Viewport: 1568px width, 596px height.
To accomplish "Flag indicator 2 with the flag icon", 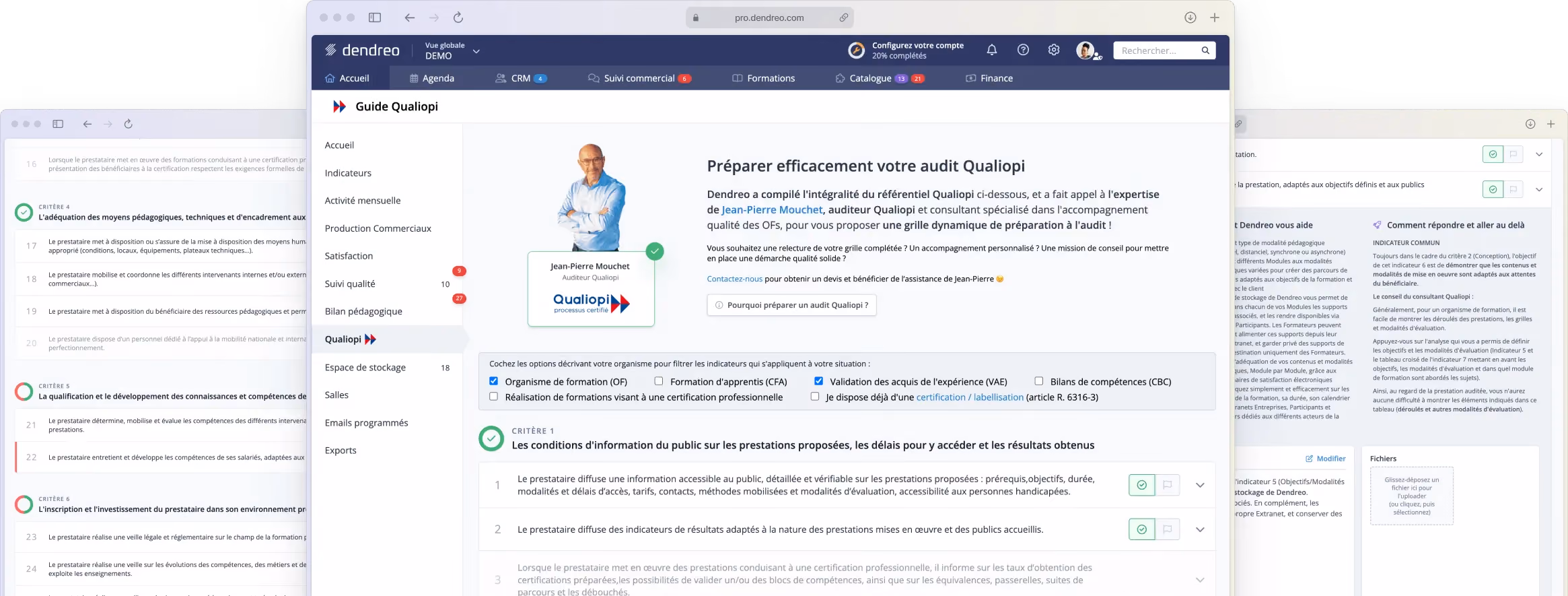I will coord(1168,529).
